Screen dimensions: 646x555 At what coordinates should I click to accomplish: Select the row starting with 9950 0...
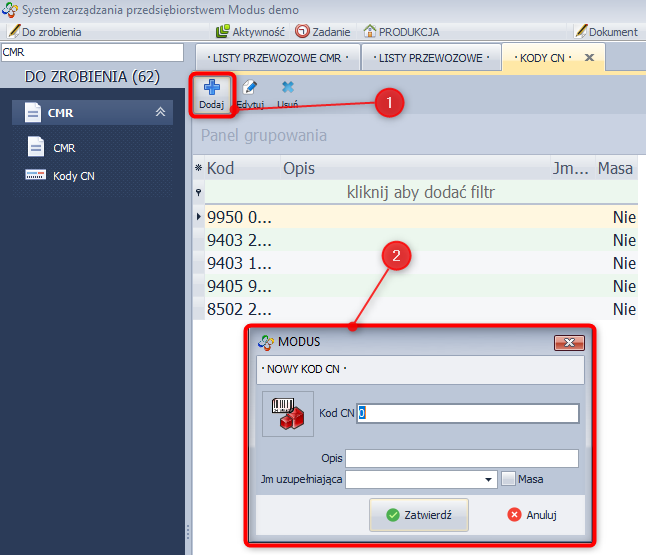[421, 217]
